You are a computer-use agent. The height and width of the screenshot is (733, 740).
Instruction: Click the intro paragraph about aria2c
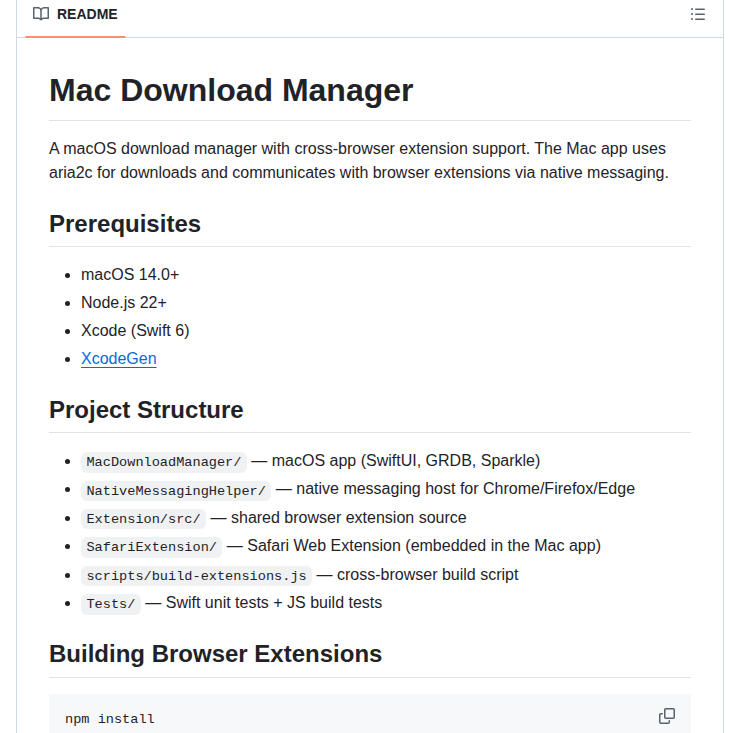359,160
